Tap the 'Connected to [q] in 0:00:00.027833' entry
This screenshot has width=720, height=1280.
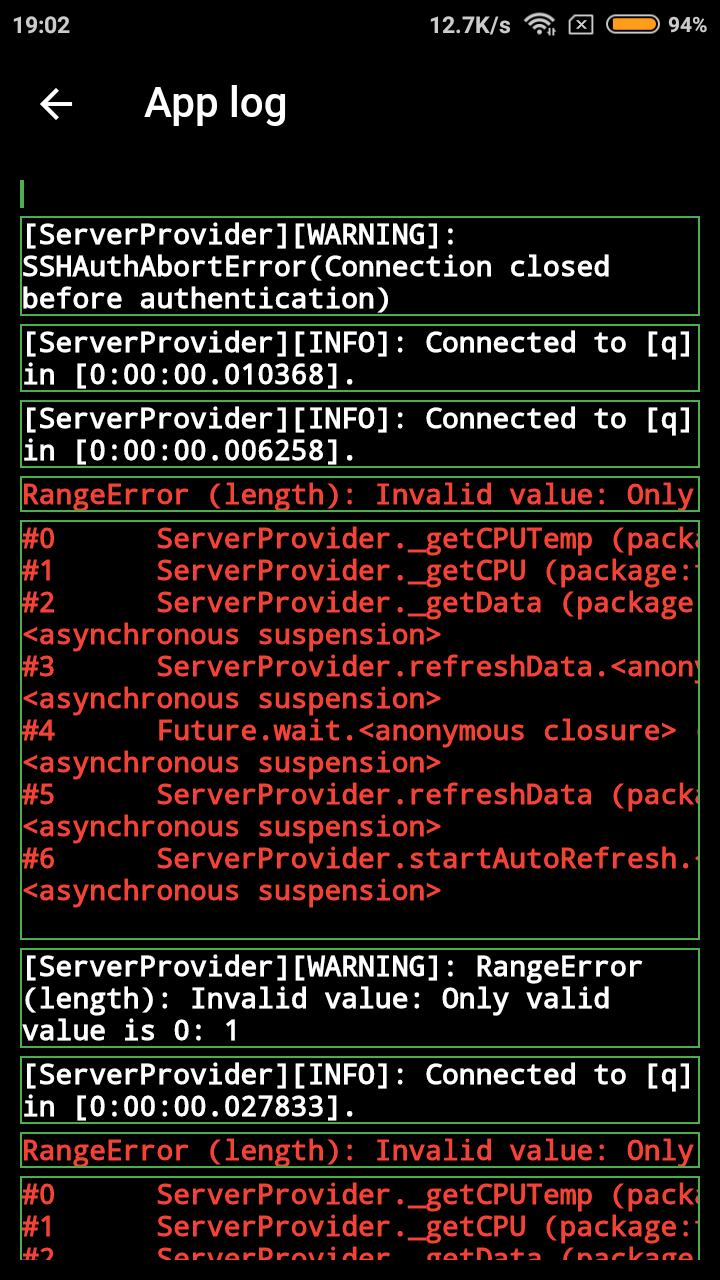coord(360,1090)
